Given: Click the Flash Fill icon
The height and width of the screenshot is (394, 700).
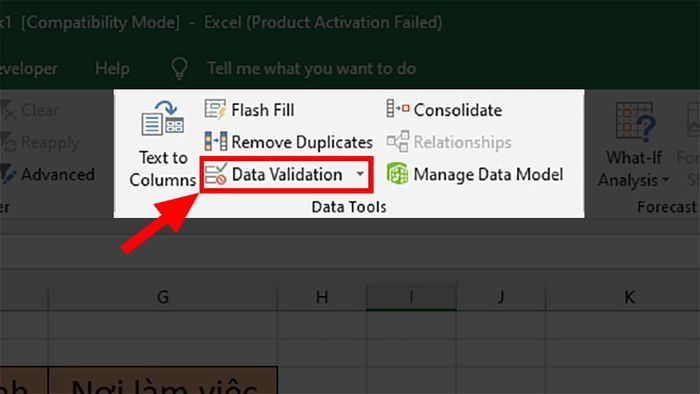Looking at the screenshot, I should pos(215,109).
